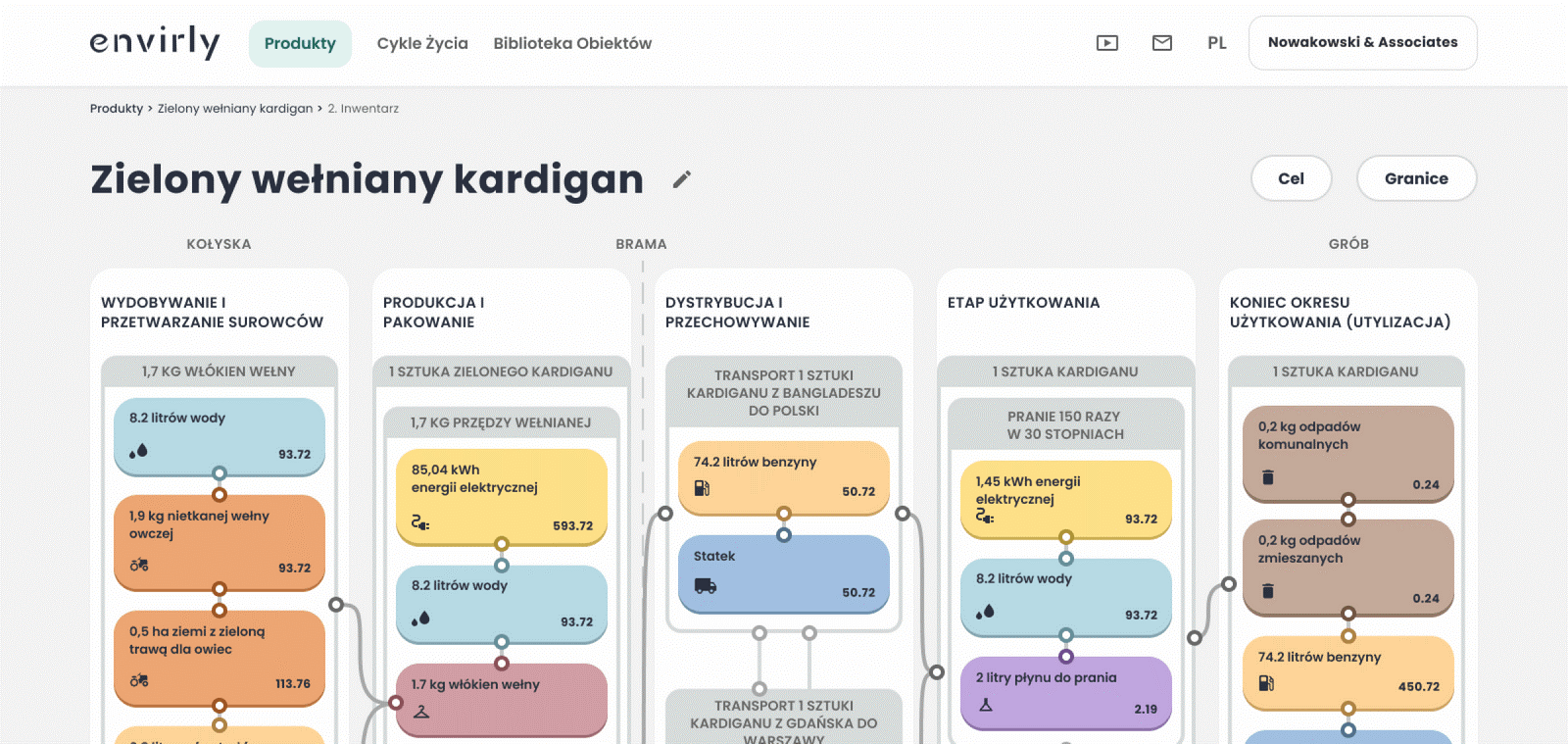Click the flask icon on płynu do prania card
The width and height of the screenshot is (1568, 744).
(x=986, y=705)
